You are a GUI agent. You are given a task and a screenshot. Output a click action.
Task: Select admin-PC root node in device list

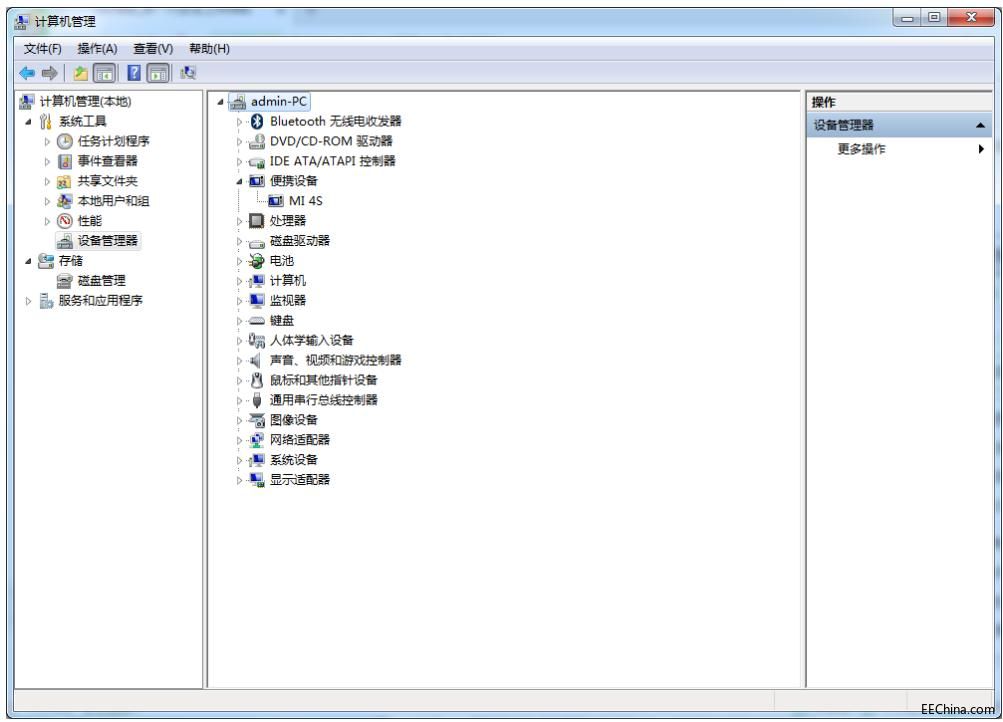(279, 101)
